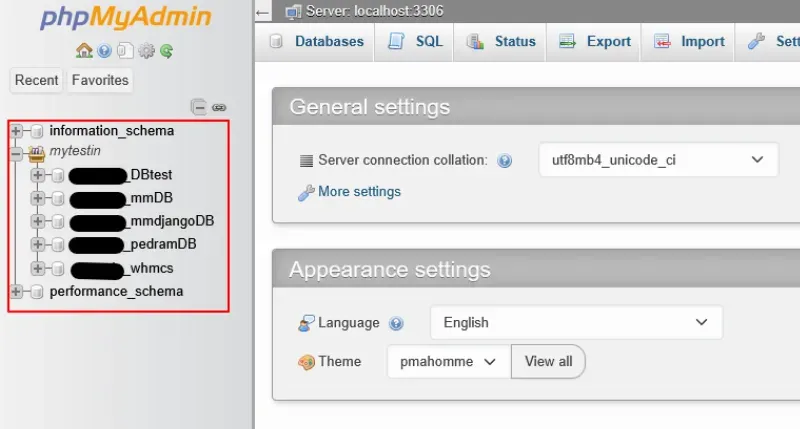Click database icon beside _mmDB
Screen dimensions: 800x429
coord(58,198)
